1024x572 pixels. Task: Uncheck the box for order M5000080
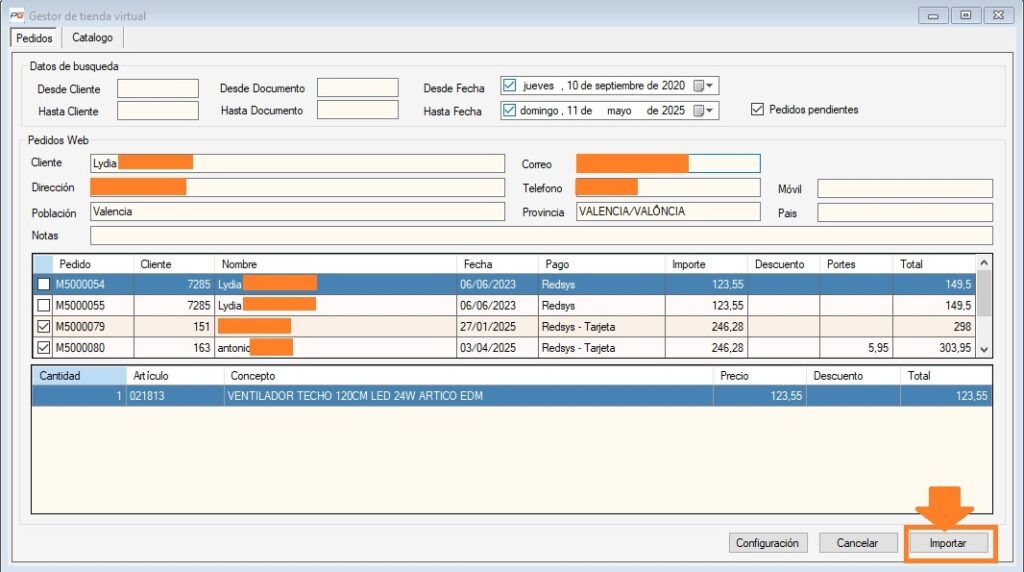point(43,347)
